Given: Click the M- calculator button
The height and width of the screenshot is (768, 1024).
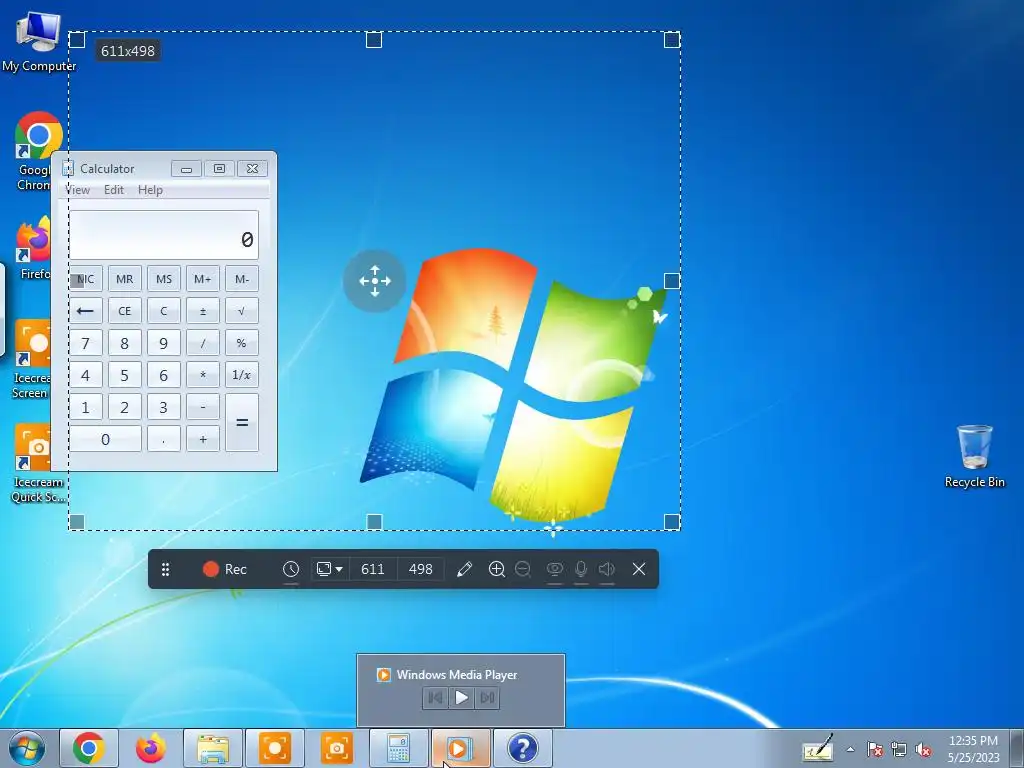Looking at the screenshot, I should [242, 279].
